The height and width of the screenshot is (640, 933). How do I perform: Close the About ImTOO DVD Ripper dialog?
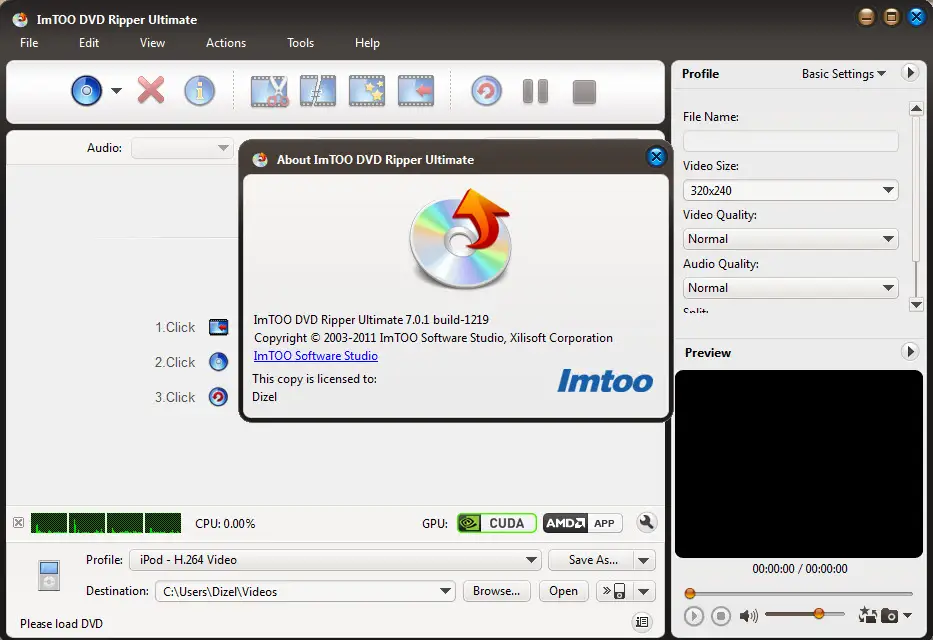[656, 157]
